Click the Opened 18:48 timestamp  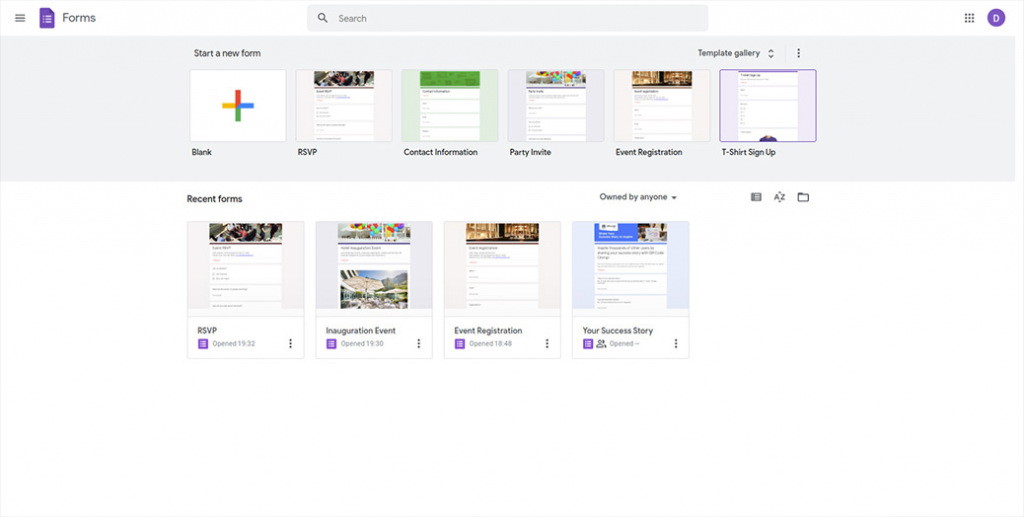pyautogui.click(x=490, y=344)
